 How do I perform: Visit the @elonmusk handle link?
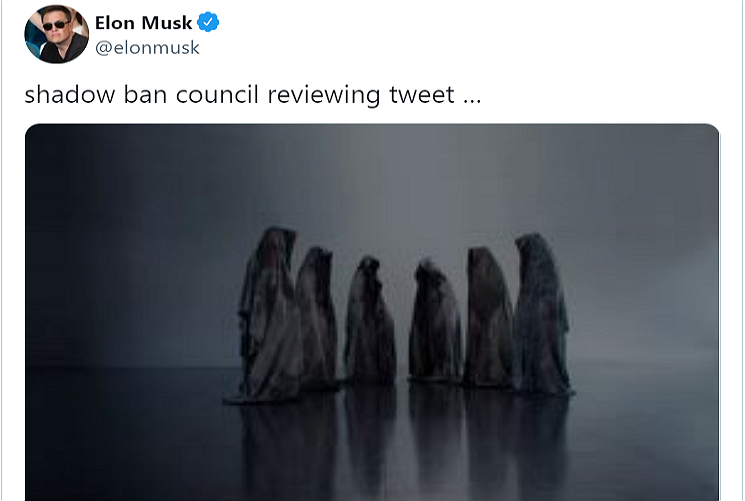pos(147,48)
